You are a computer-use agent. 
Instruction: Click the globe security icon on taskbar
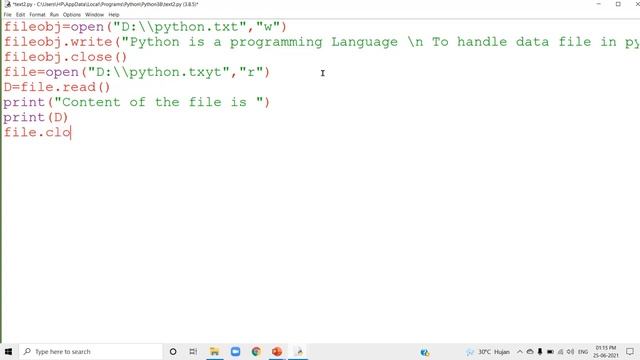pos(424,352)
